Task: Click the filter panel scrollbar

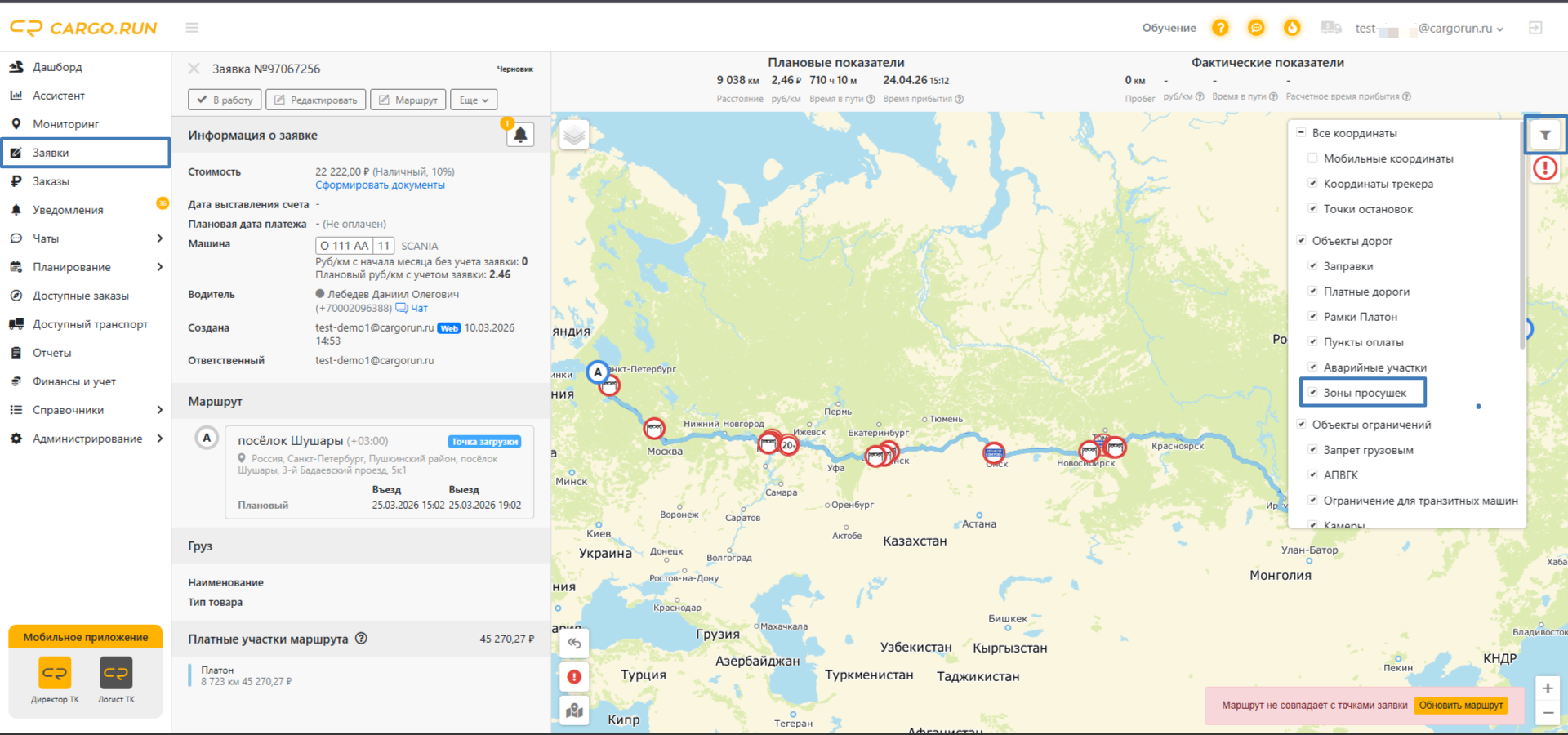Action: tap(1522, 237)
